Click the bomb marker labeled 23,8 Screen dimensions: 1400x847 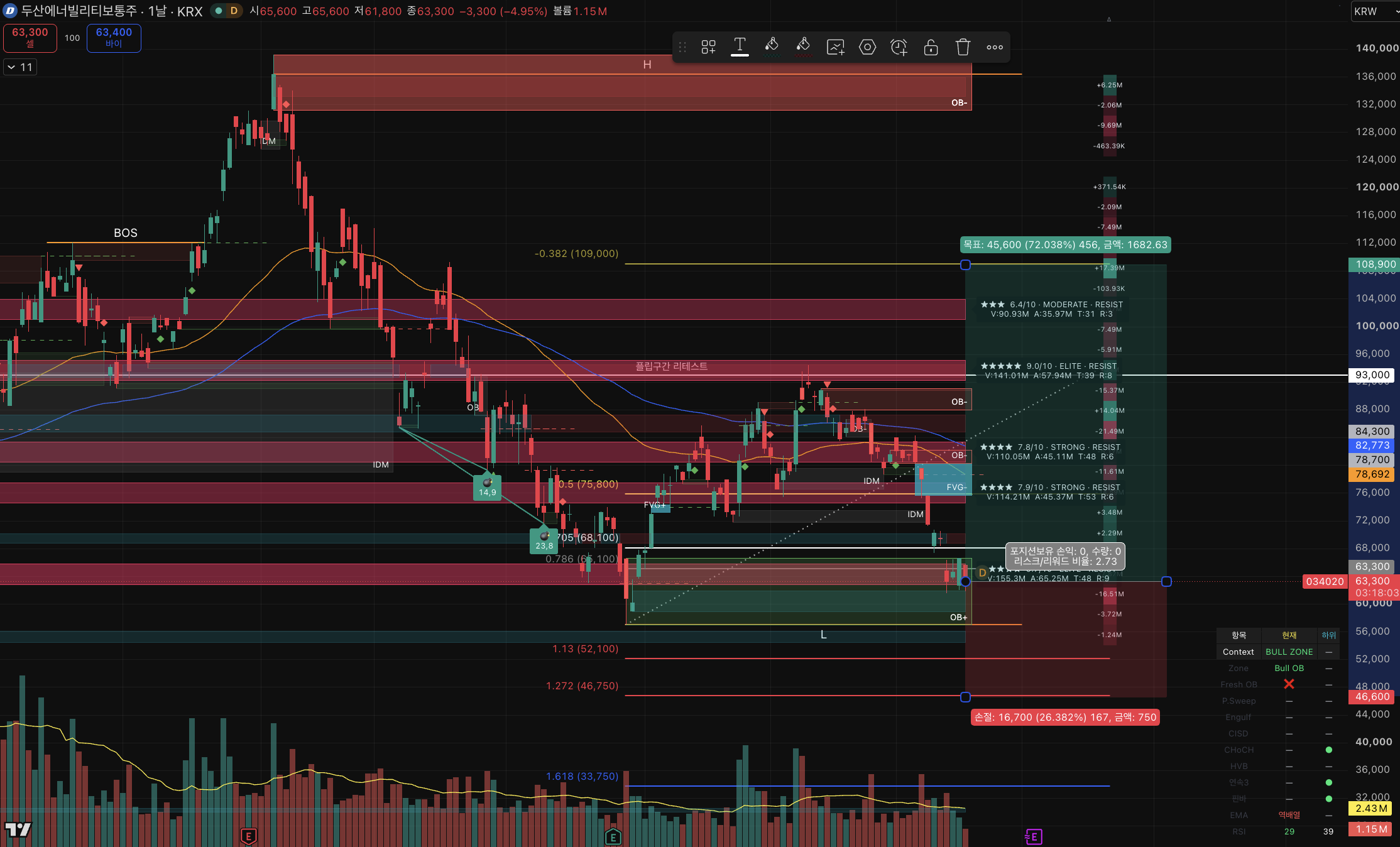click(544, 540)
